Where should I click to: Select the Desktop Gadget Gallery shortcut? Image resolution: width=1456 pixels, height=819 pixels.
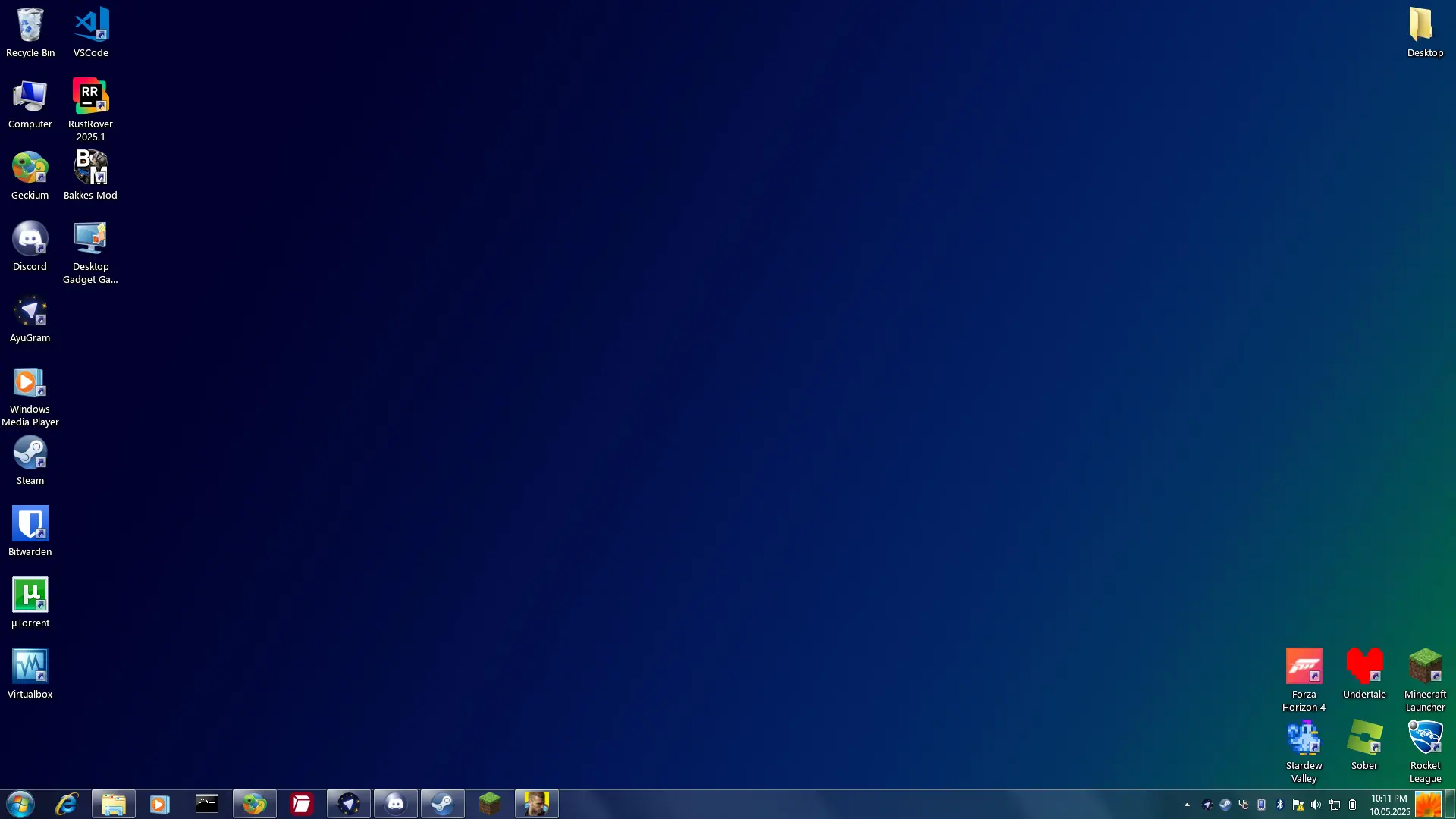[90, 253]
